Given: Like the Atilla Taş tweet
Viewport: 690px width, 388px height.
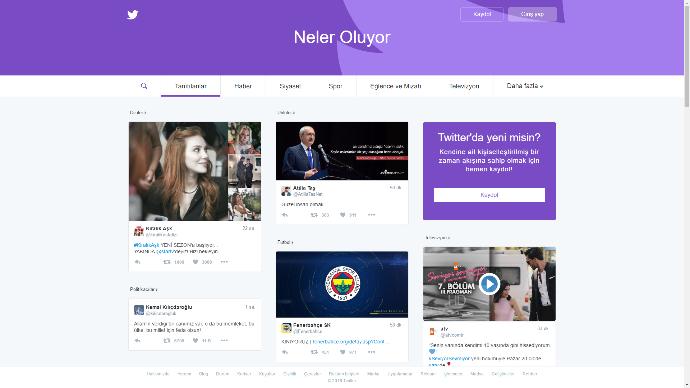Looking at the screenshot, I should (x=343, y=215).
